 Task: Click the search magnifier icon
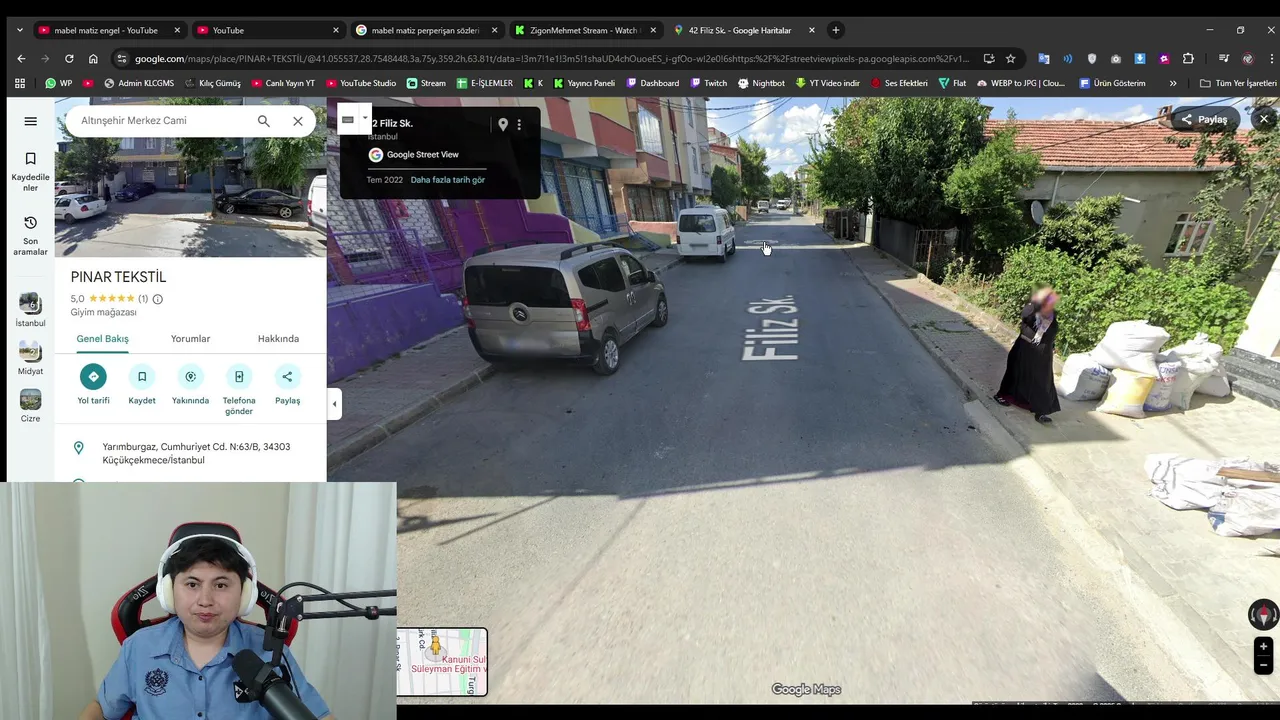coord(263,121)
